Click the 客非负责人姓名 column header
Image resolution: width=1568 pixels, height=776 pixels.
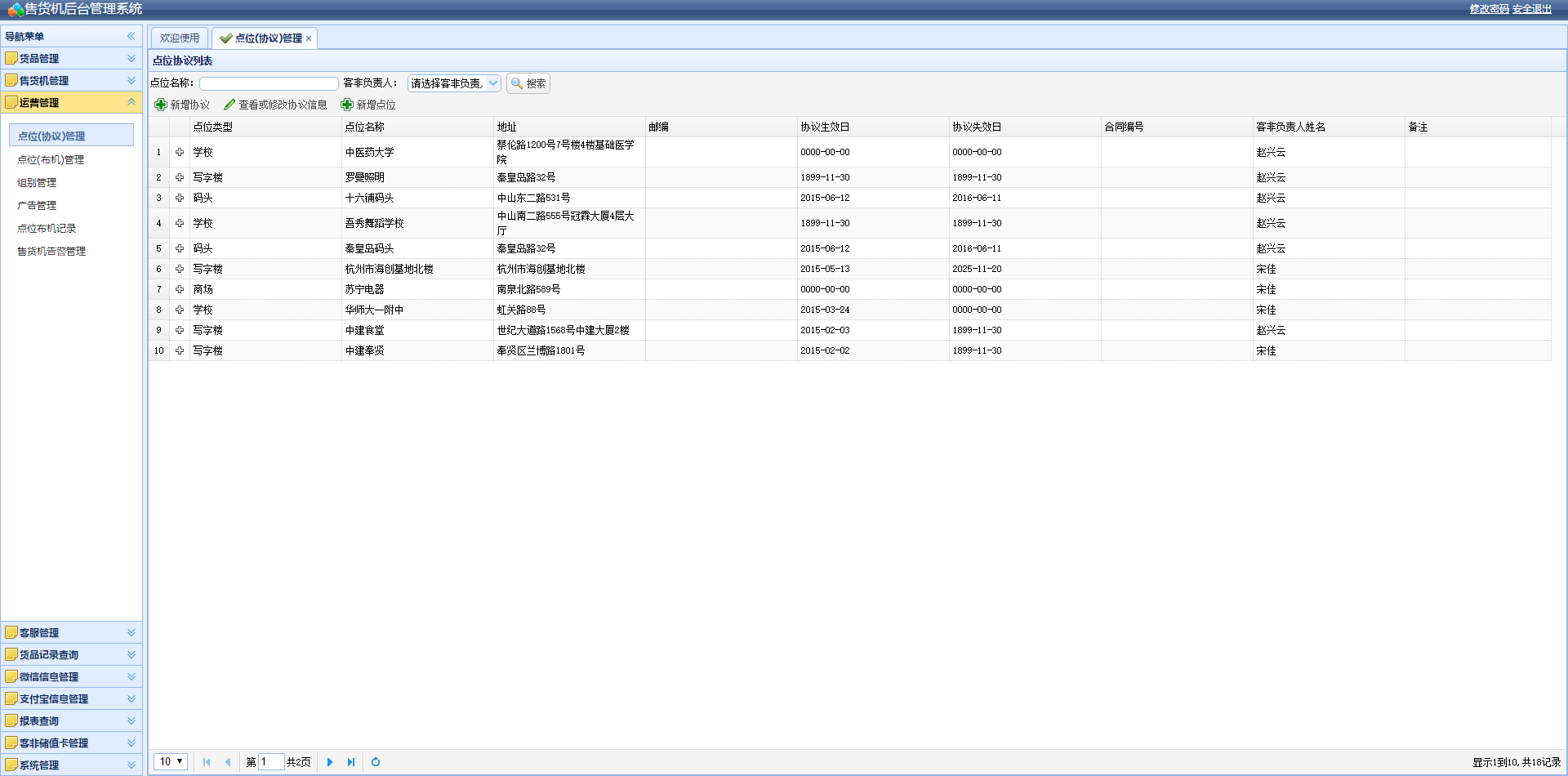click(1329, 127)
